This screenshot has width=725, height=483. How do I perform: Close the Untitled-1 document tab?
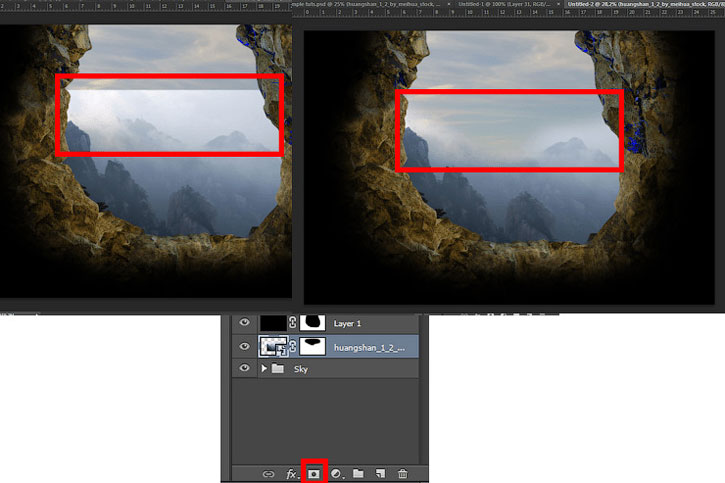(x=558, y=4)
